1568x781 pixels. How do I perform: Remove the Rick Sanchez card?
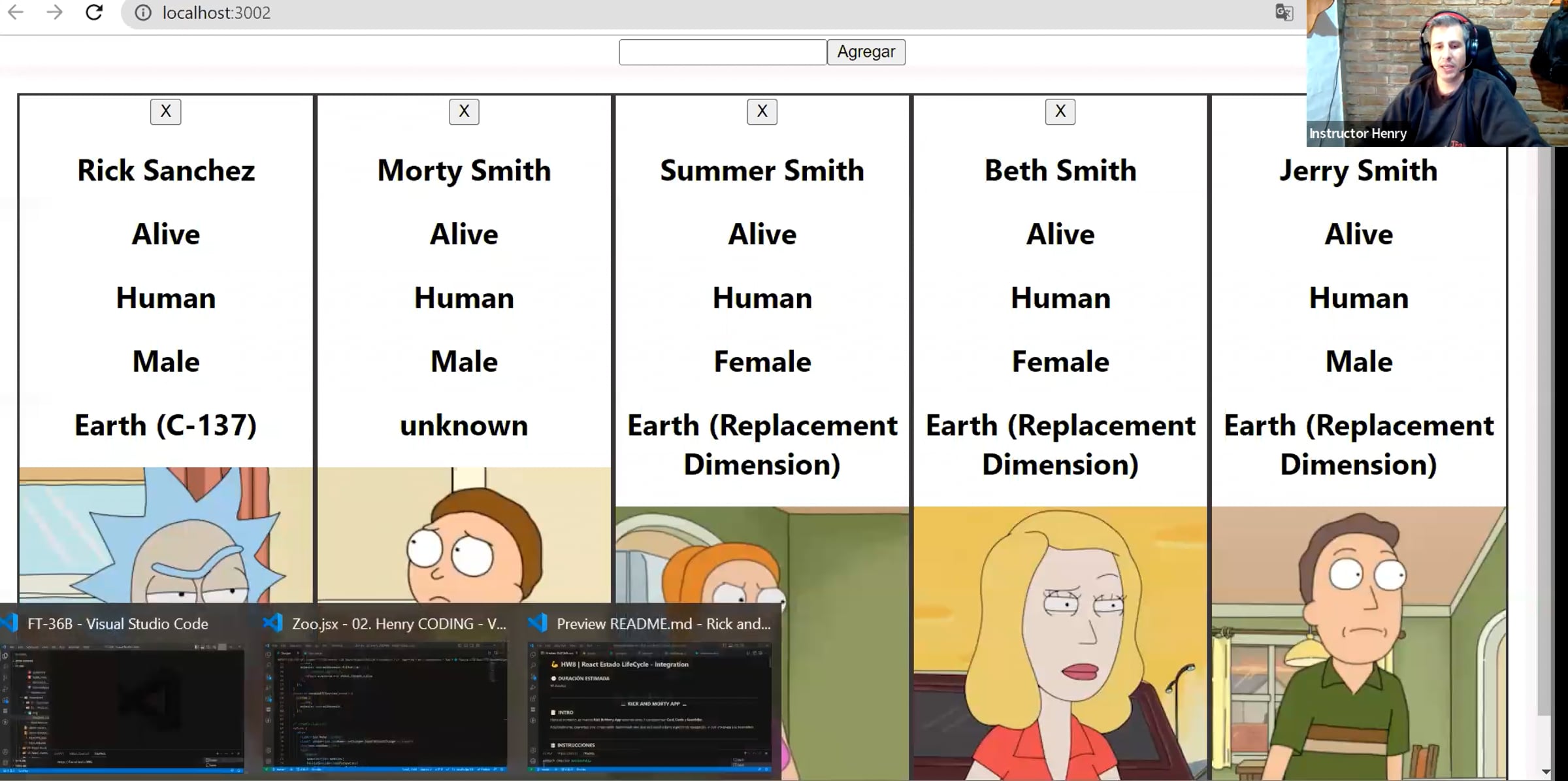tap(165, 112)
